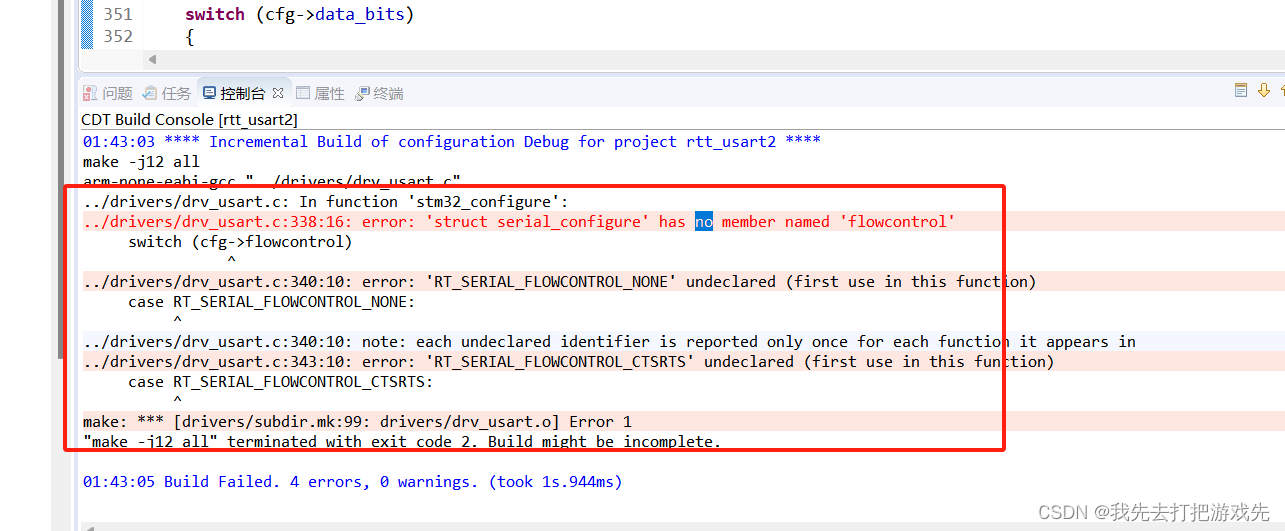Screen dimensions: 1285x531
Task: Click the 控制台 monitor icon
Action: point(209,93)
